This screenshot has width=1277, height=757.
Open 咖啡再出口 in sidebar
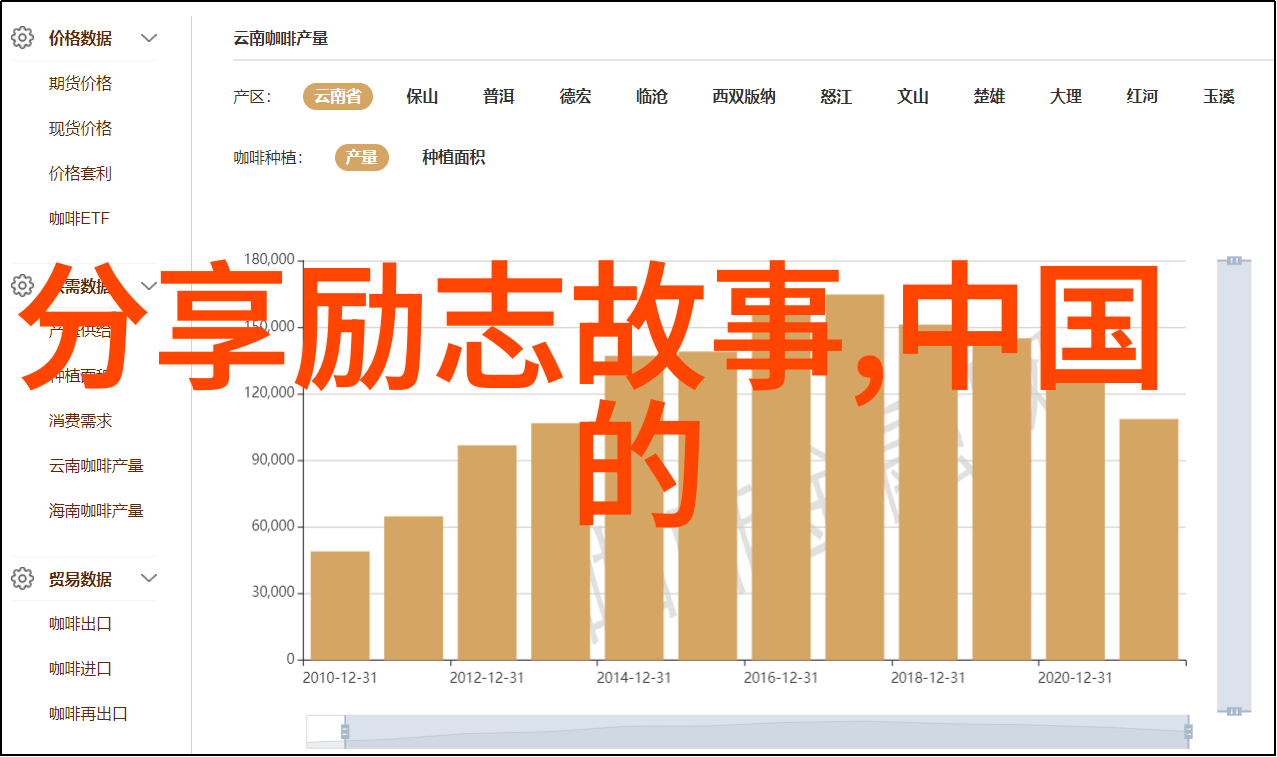tap(89, 714)
